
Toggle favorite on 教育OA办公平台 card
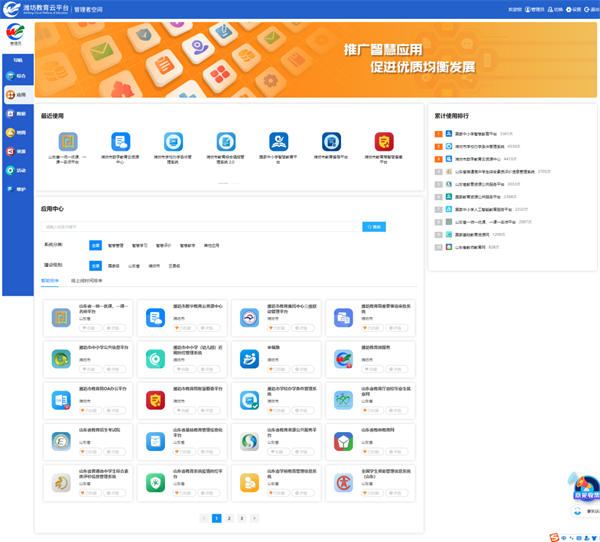[90, 411]
